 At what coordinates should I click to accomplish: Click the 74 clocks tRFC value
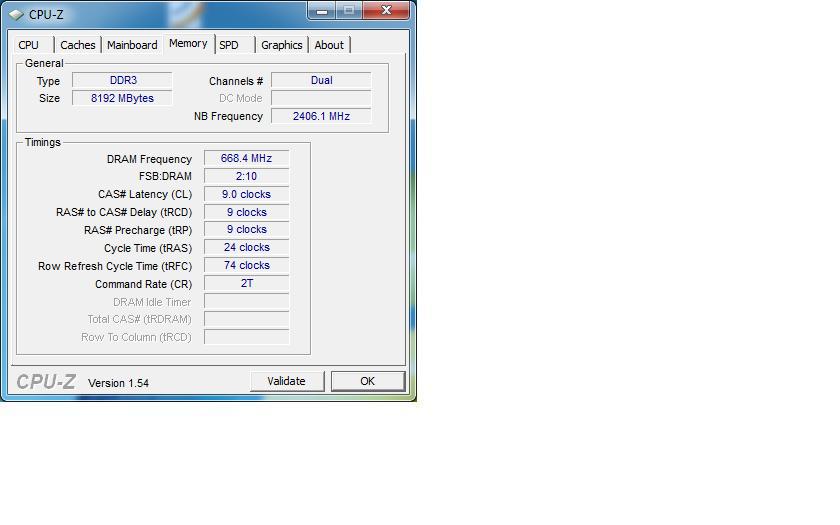coord(246,265)
